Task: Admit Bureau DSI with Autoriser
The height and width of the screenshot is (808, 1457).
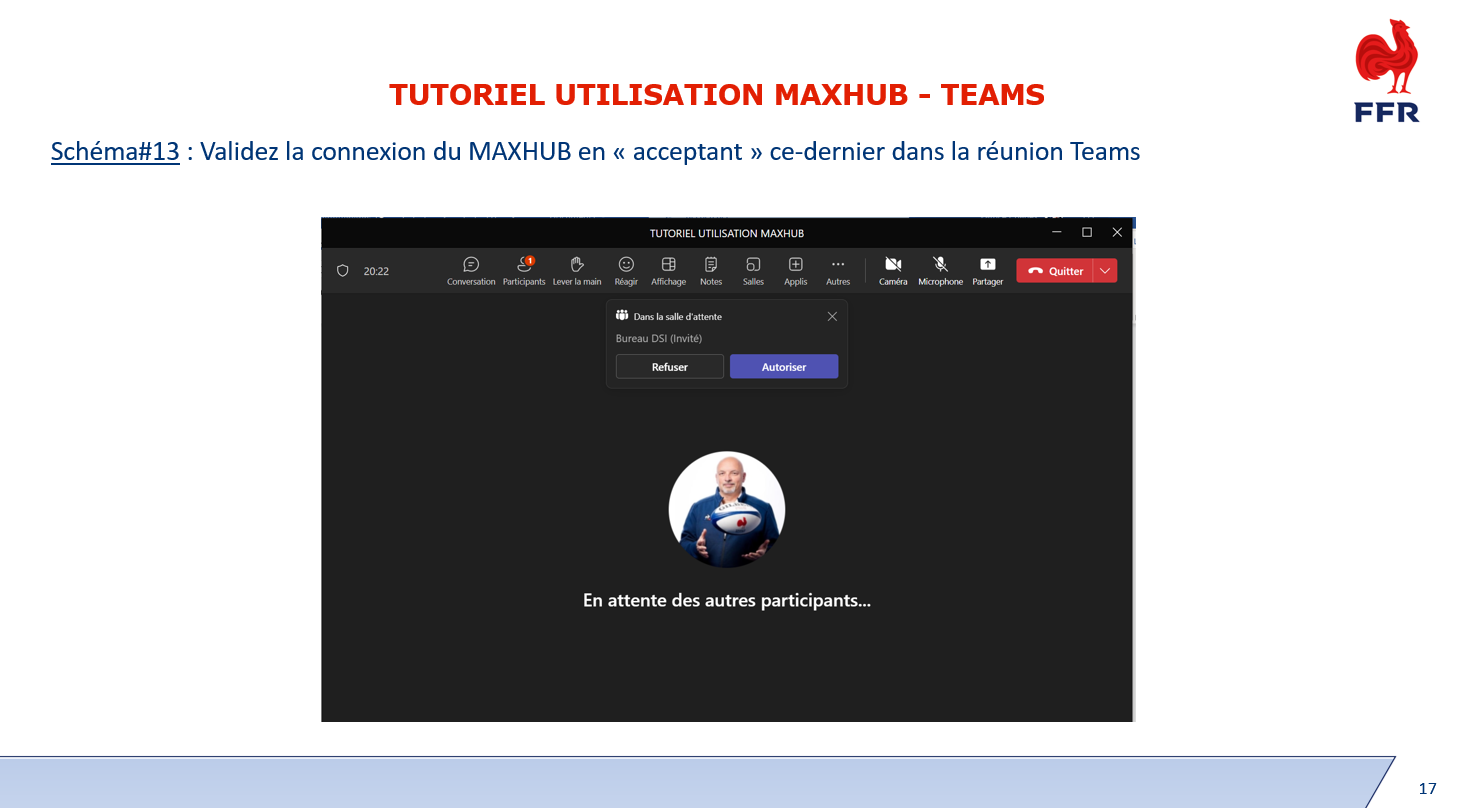Action: click(x=784, y=367)
